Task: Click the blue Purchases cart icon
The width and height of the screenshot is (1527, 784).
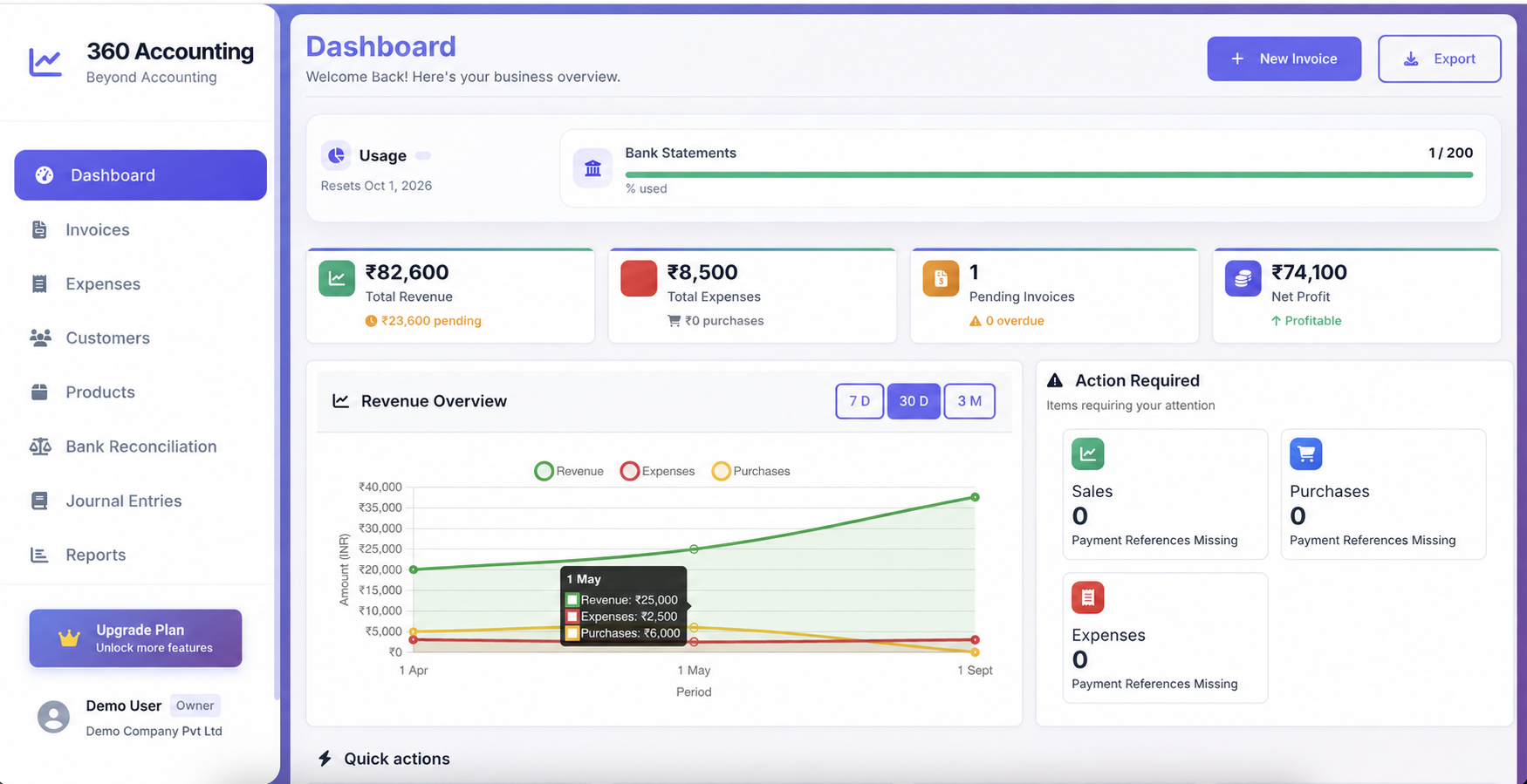Action: coord(1306,453)
